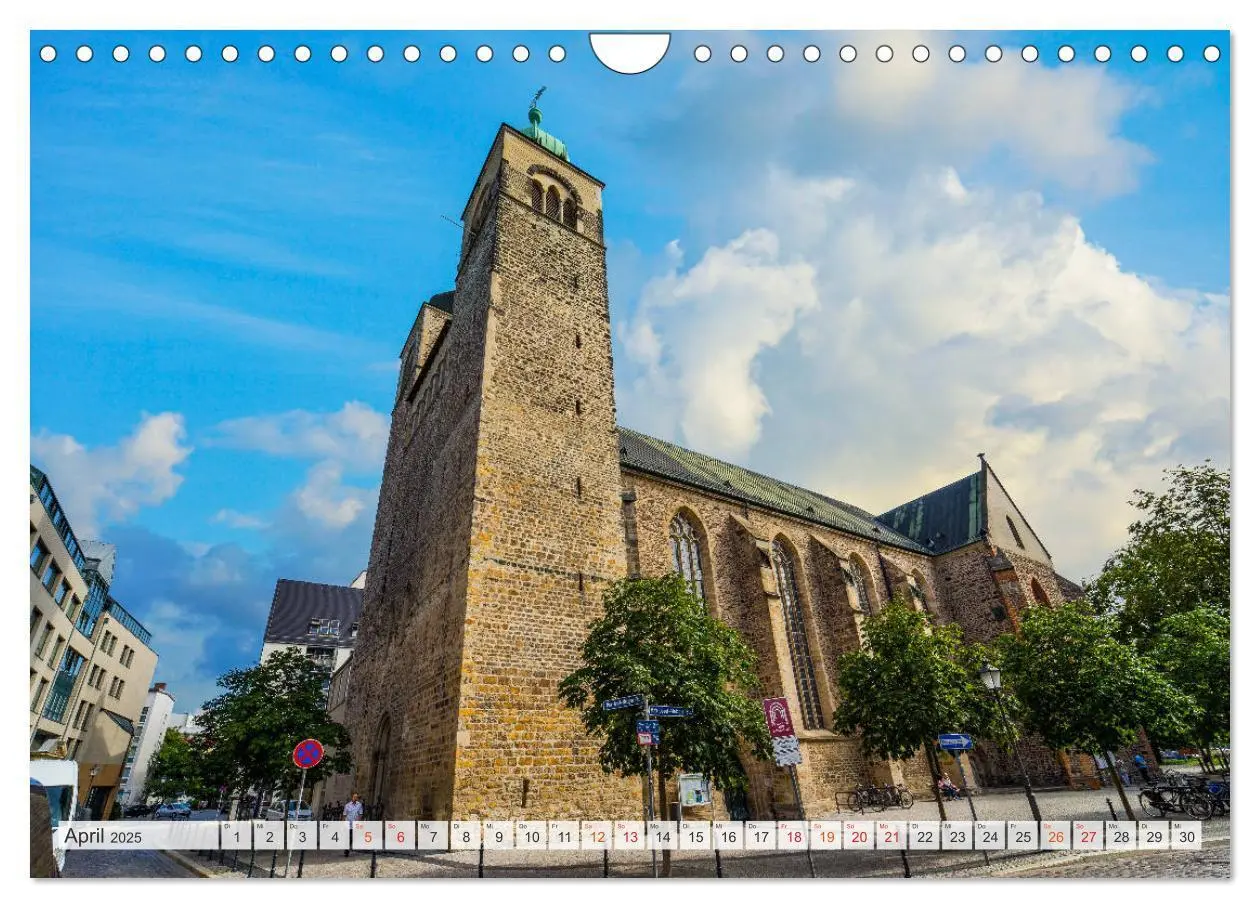The image size is (1260, 908).
Task: Choose the red holiday date 21
Action: (x=891, y=836)
